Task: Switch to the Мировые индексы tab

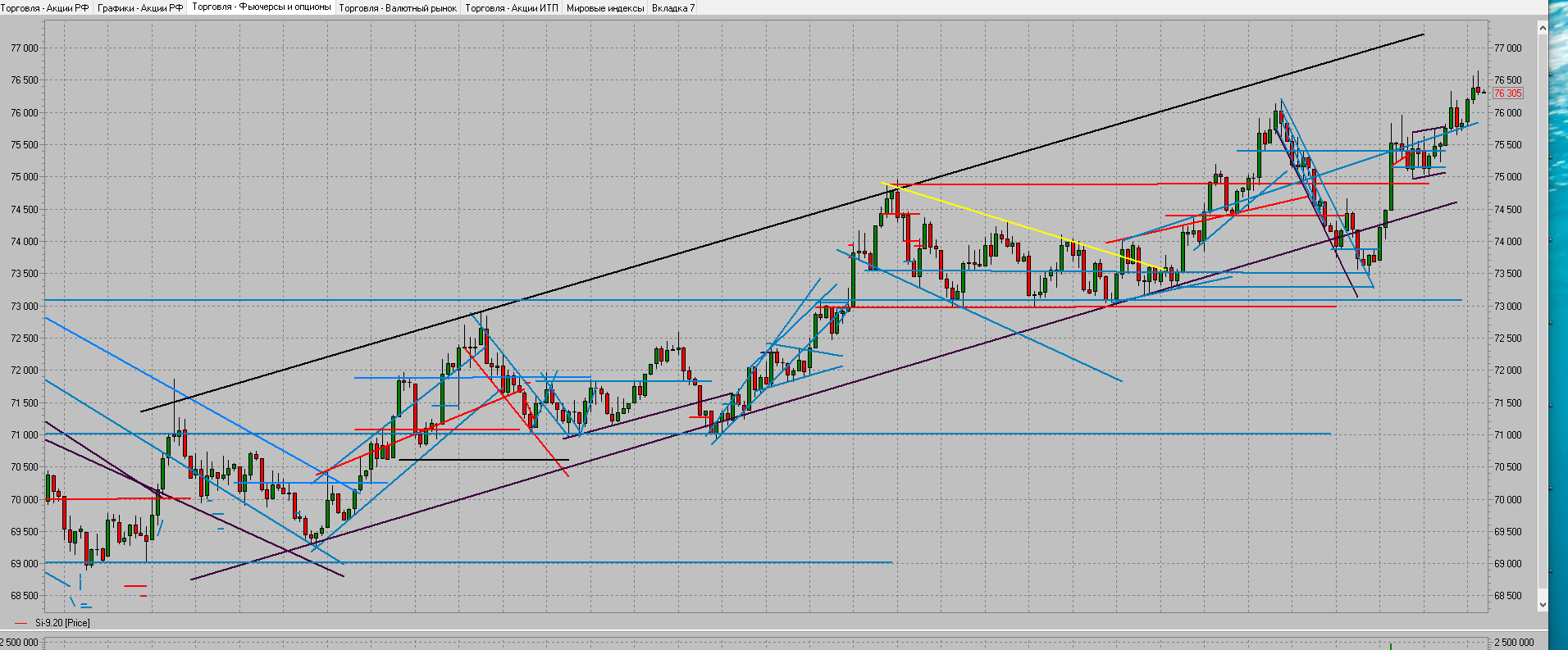Action: (604, 8)
